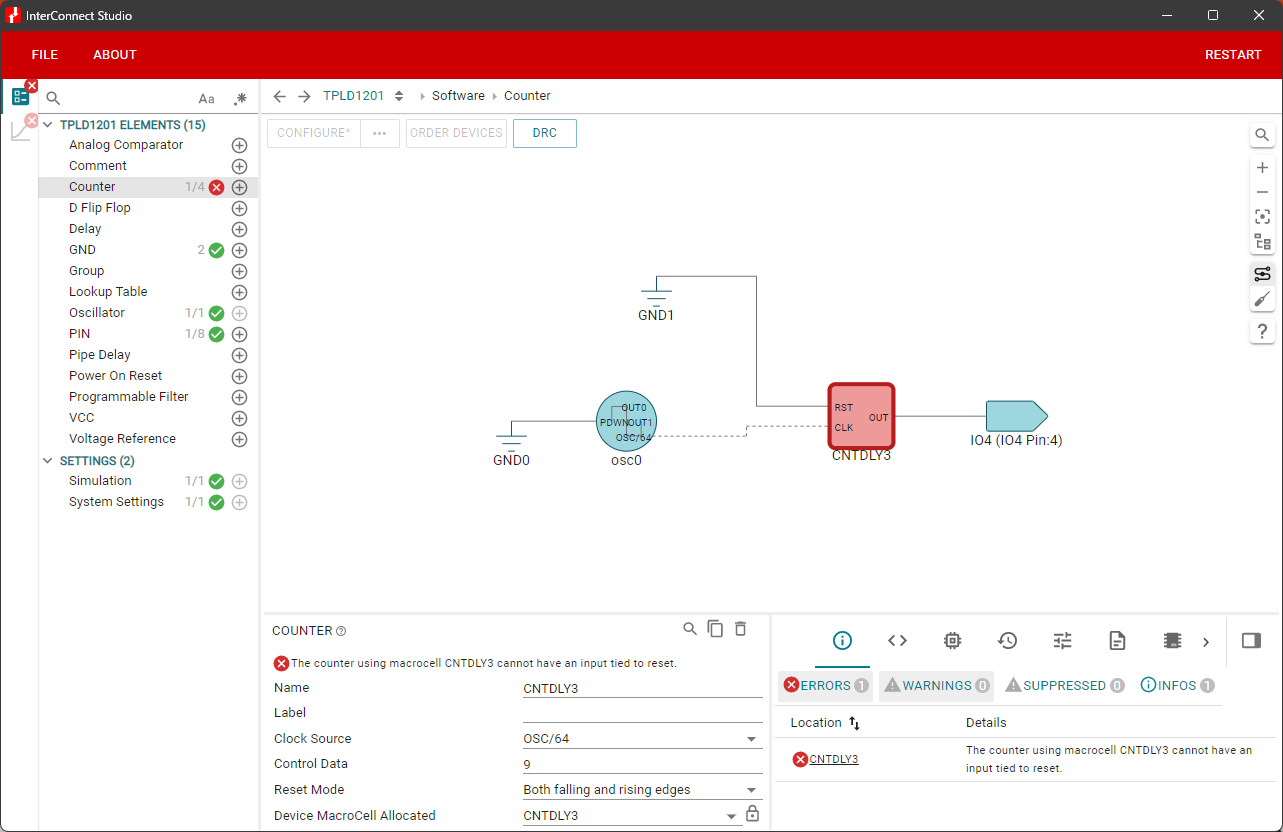The image size is (1283, 832).
Task: Delete the COUNTER instance with trash icon
Action: [740, 629]
